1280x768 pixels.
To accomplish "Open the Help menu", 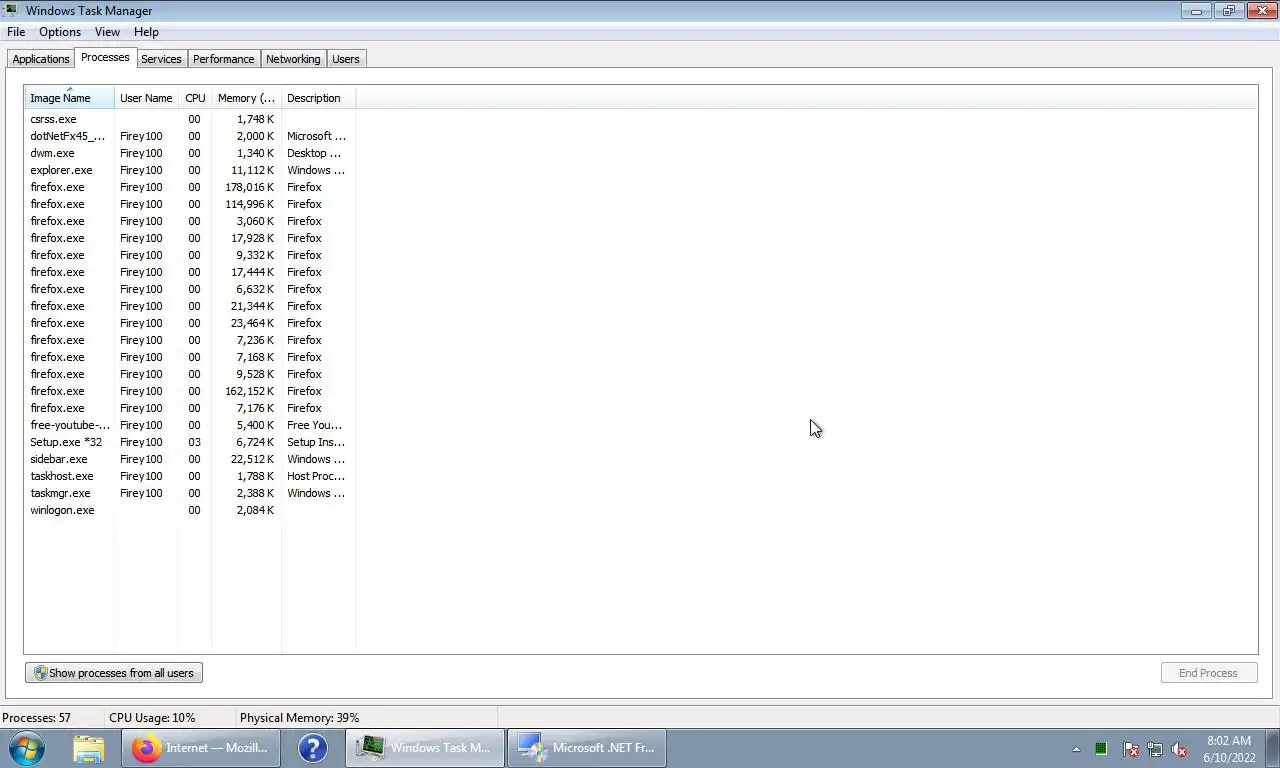I will tap(146, 32).
